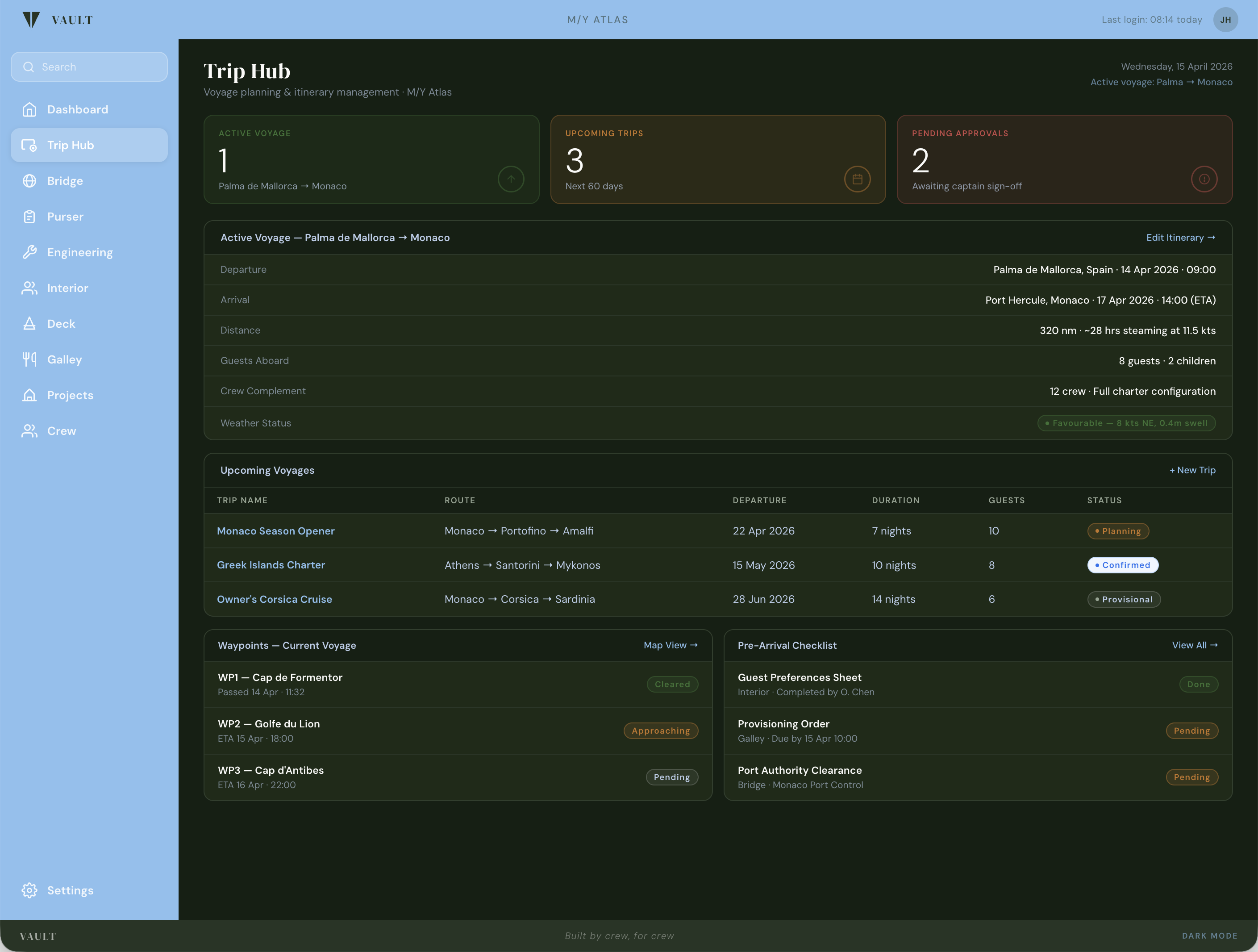
Task: Click the Planning status badge
Action: 1118,531
